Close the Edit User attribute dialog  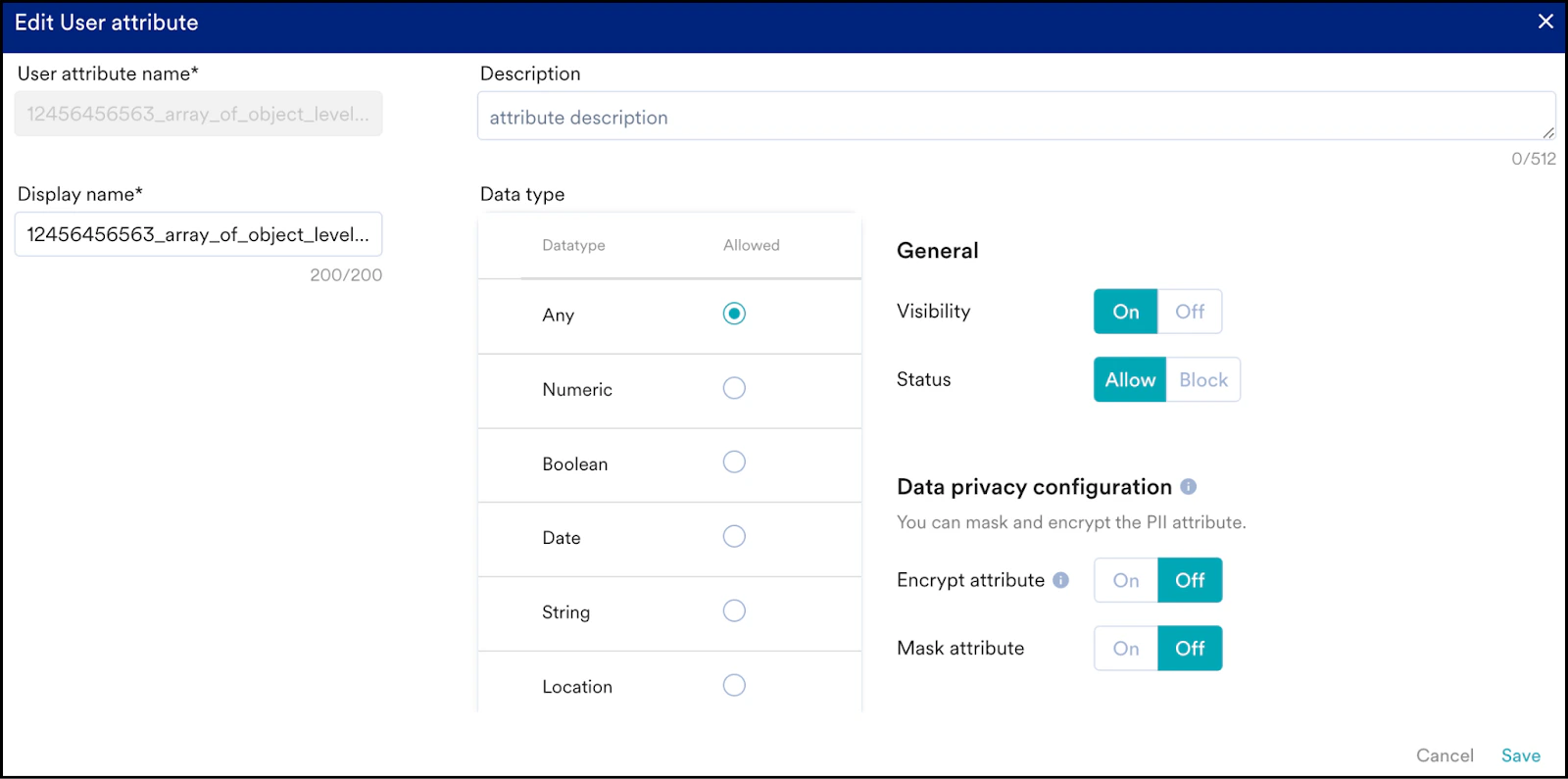[x=1545, y=22]
